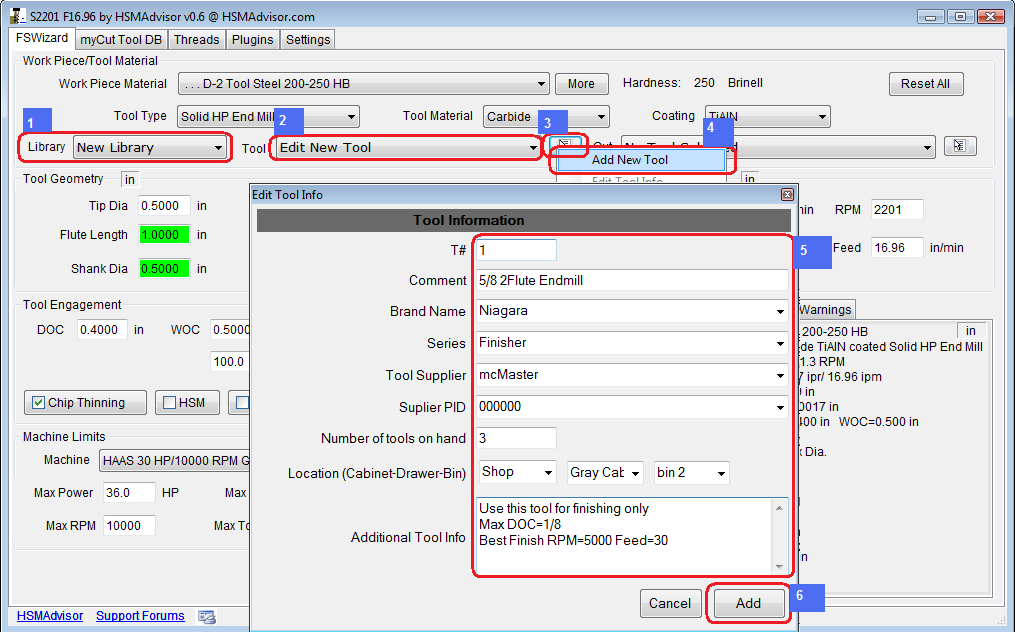Click the Reset All button

coord(925,84)
